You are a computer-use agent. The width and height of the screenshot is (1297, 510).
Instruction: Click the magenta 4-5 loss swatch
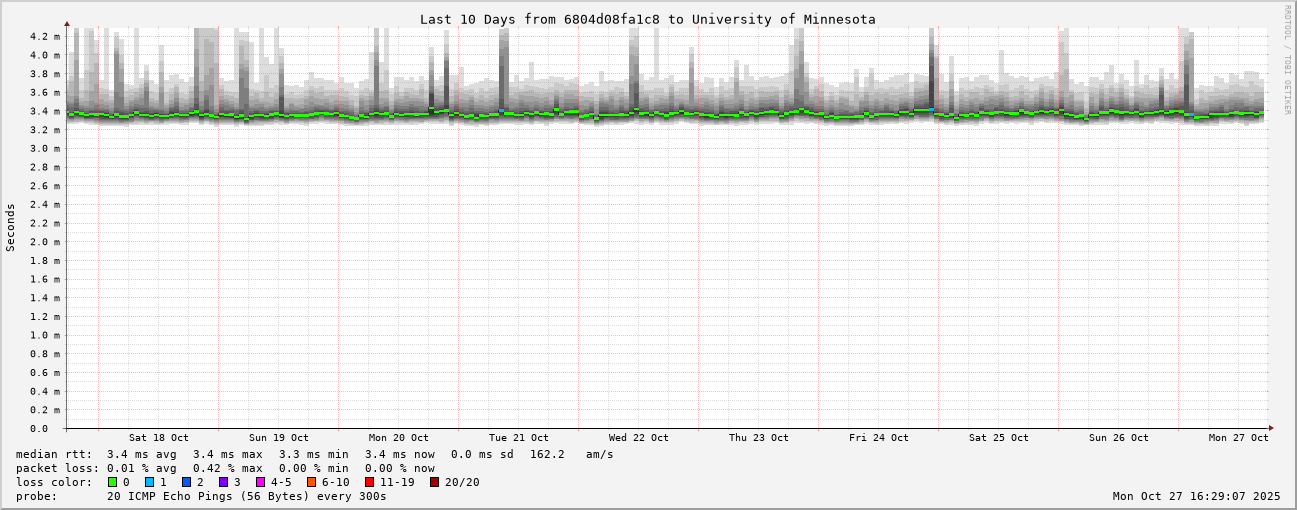261,482
